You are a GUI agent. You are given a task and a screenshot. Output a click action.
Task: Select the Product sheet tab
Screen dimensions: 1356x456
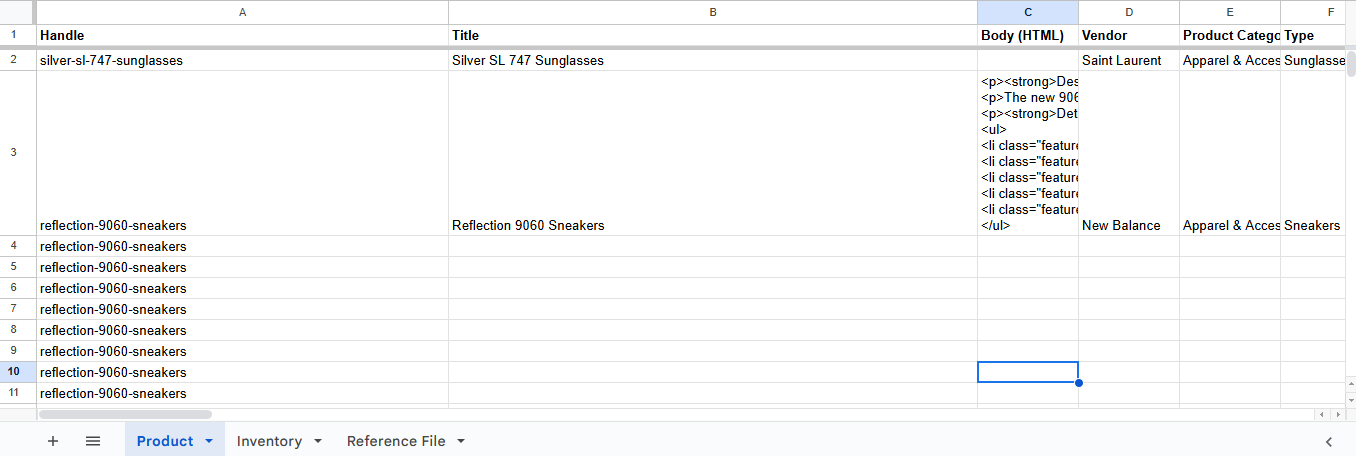click(x=164, y=441)
